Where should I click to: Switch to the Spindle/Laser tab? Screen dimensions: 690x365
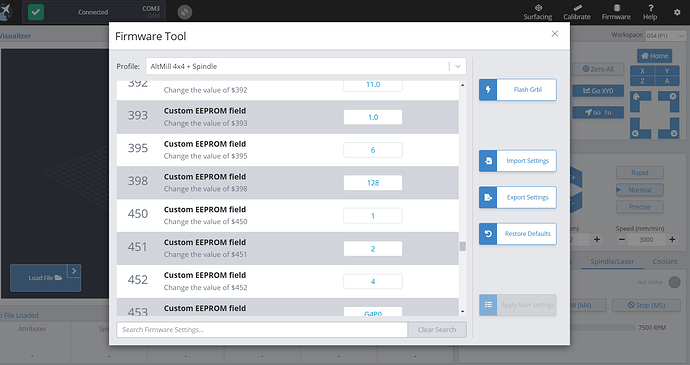pos(612,262)
